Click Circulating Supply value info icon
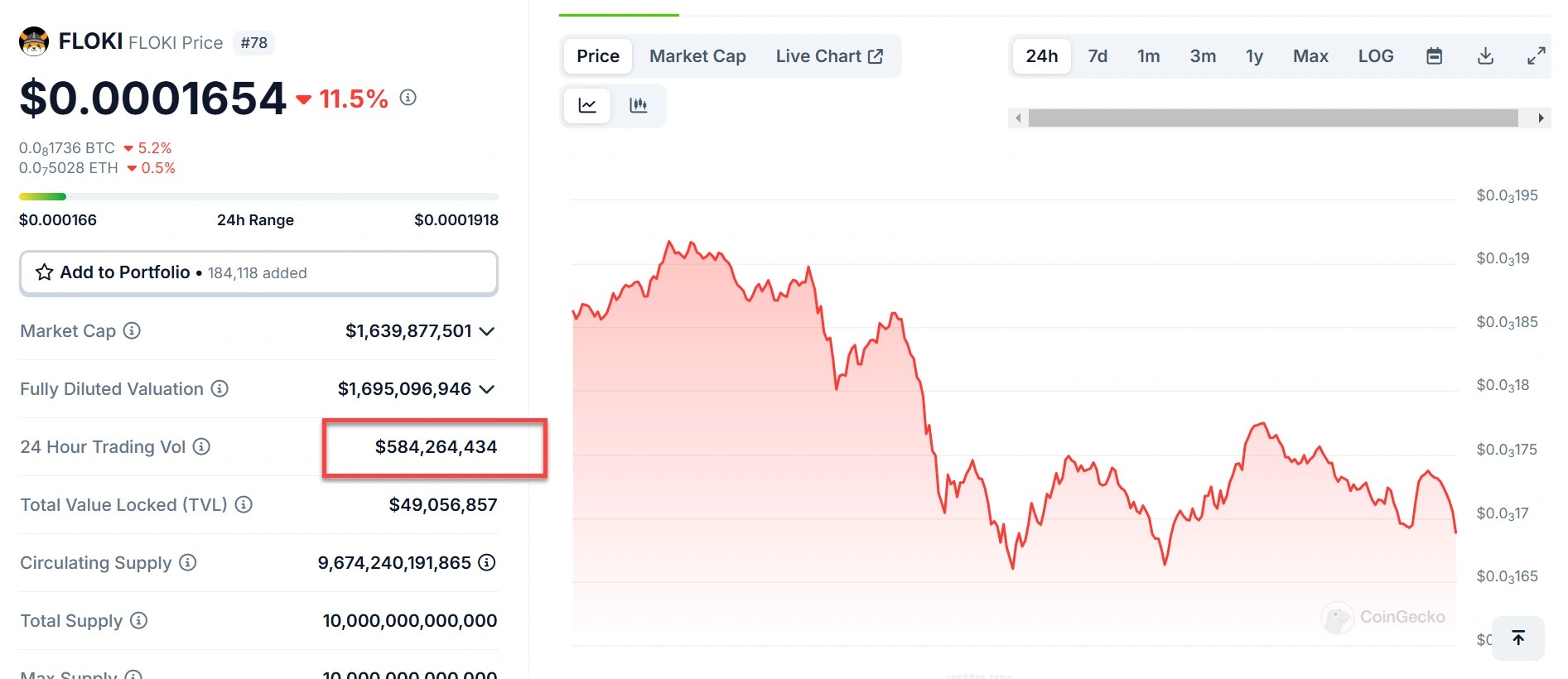1568x679 pixels. (487, 562)
